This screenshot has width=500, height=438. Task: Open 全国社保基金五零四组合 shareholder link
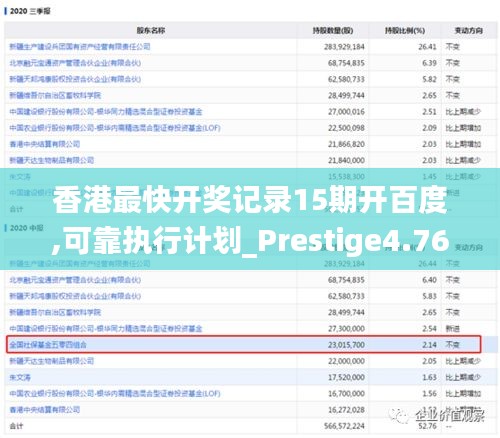(x=48, y=345)
